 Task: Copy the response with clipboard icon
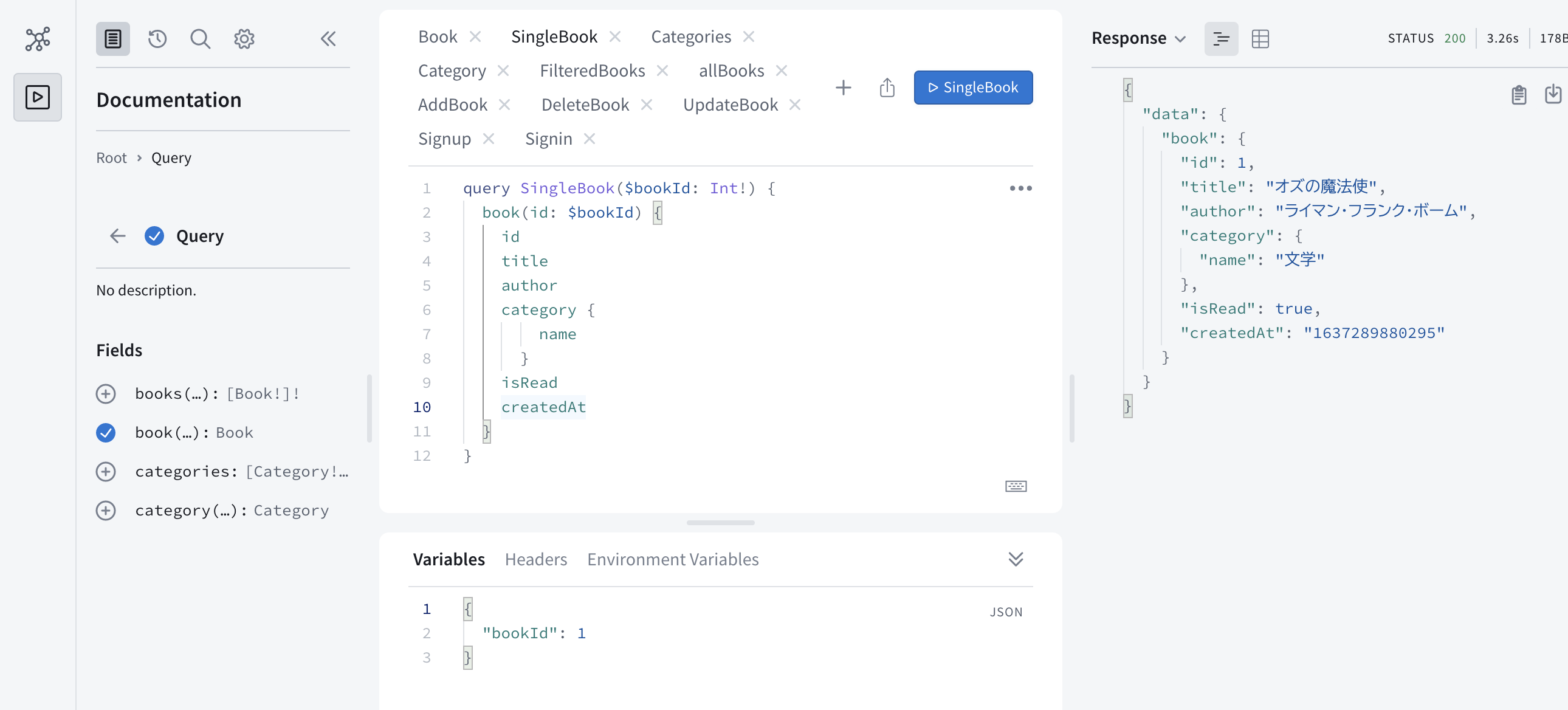[x=1519, y=95]
